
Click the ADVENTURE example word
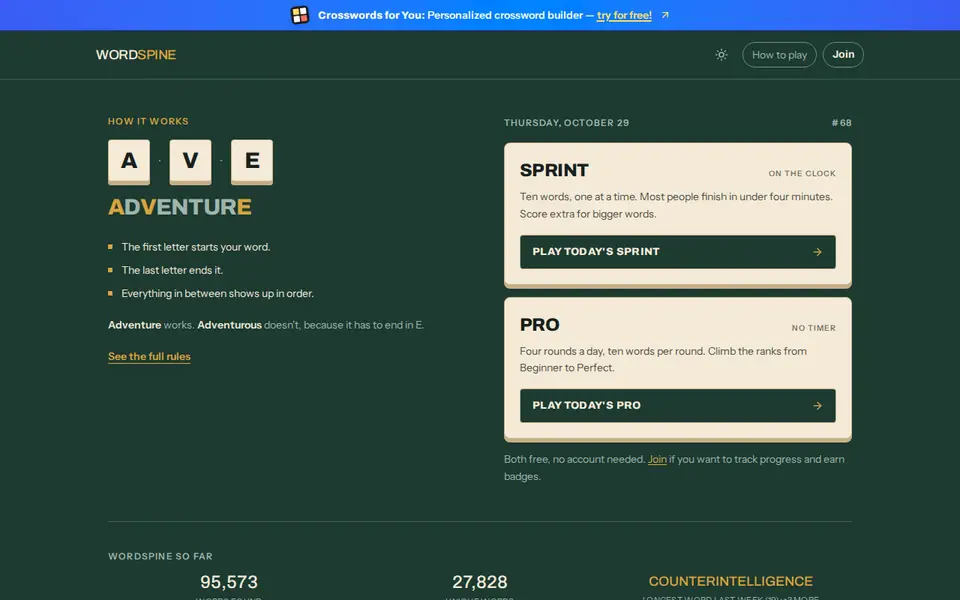point(180,207)
